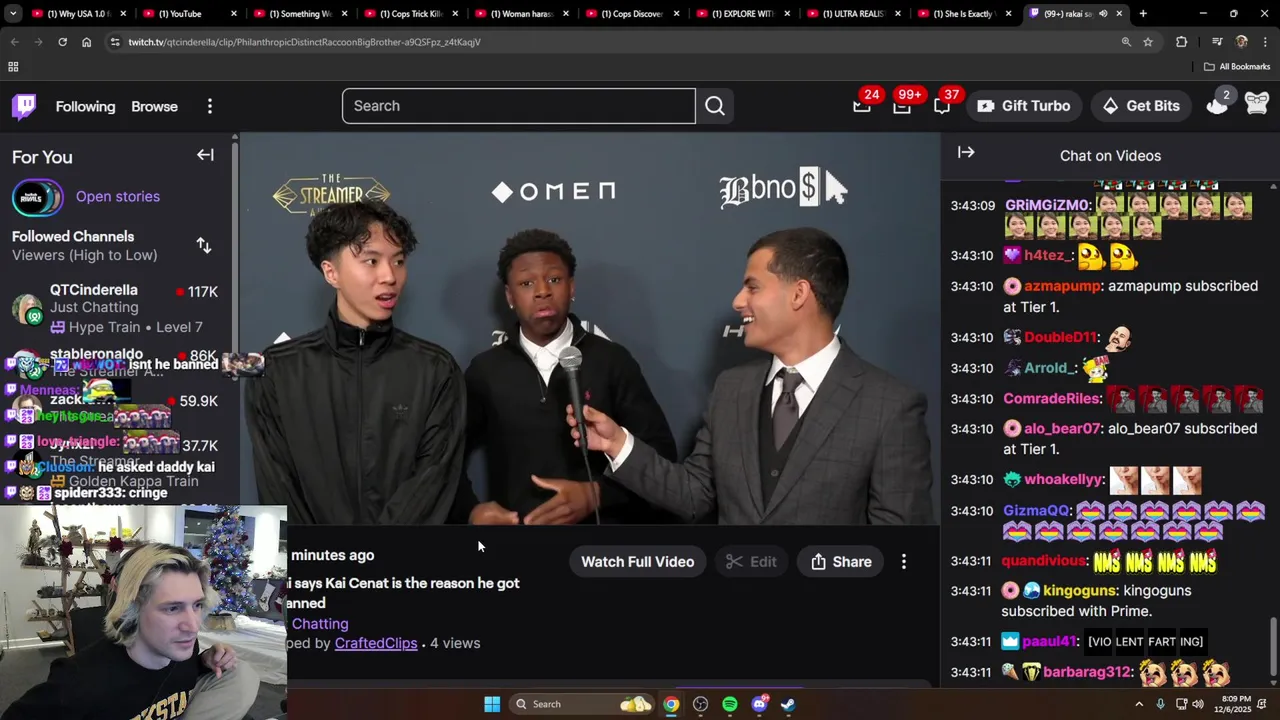Image resolution: width=1280 pixels, height=720 pixels.
Task: Click kingoguns username in chat
Action: click(1079, 591)
